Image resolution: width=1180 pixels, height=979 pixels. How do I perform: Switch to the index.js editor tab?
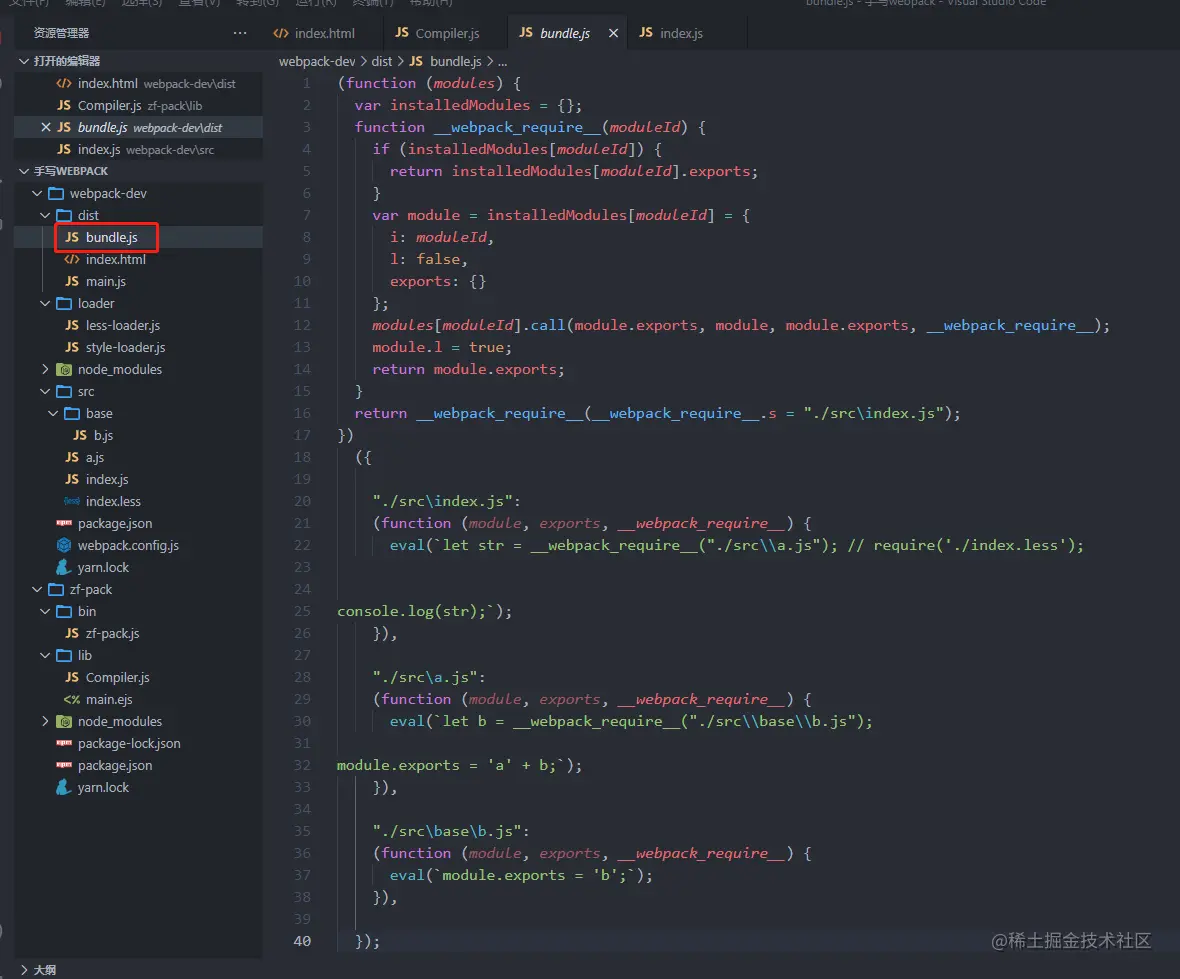coord(671,33)
